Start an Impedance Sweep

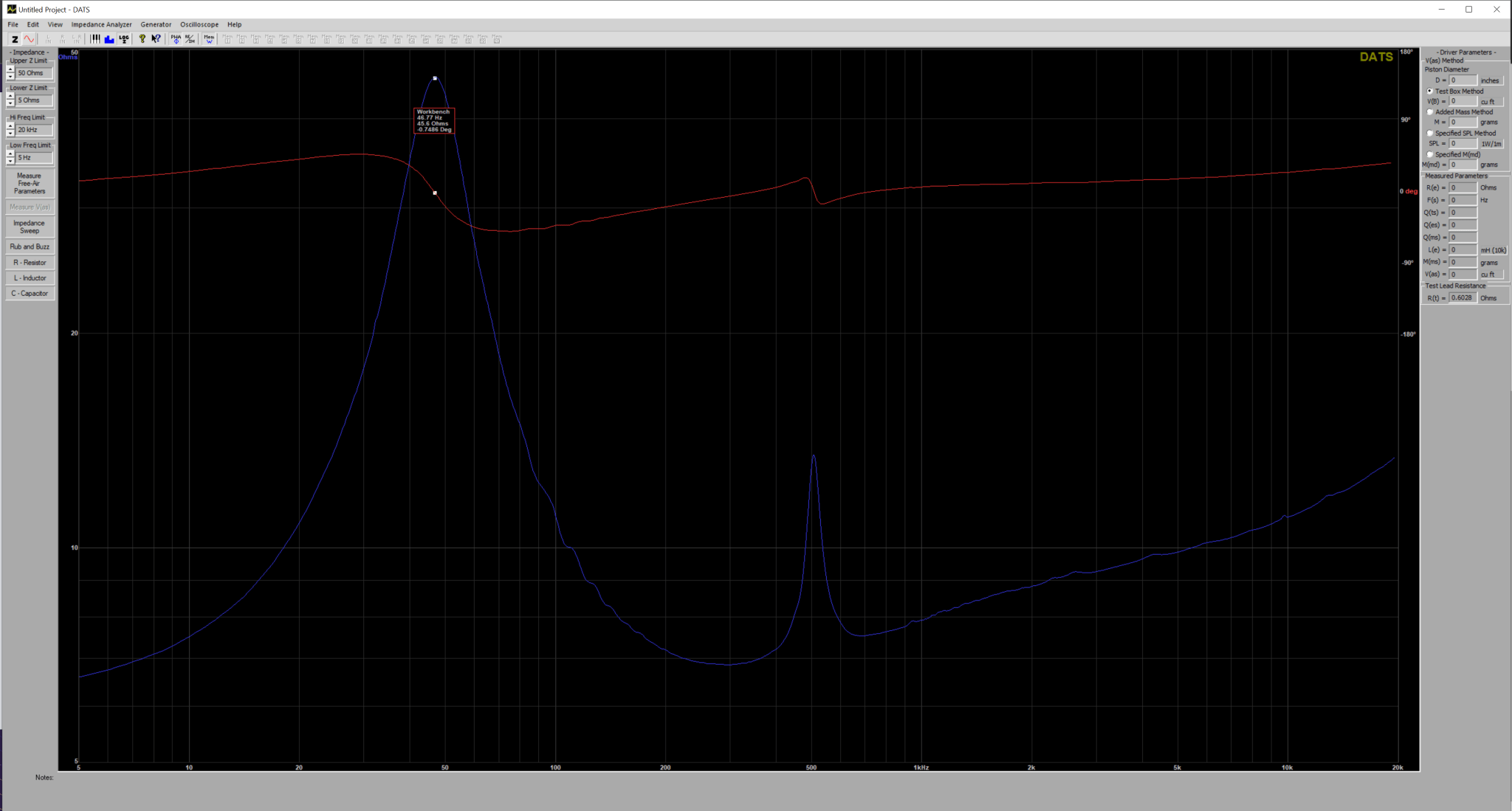tap(30, 227)
